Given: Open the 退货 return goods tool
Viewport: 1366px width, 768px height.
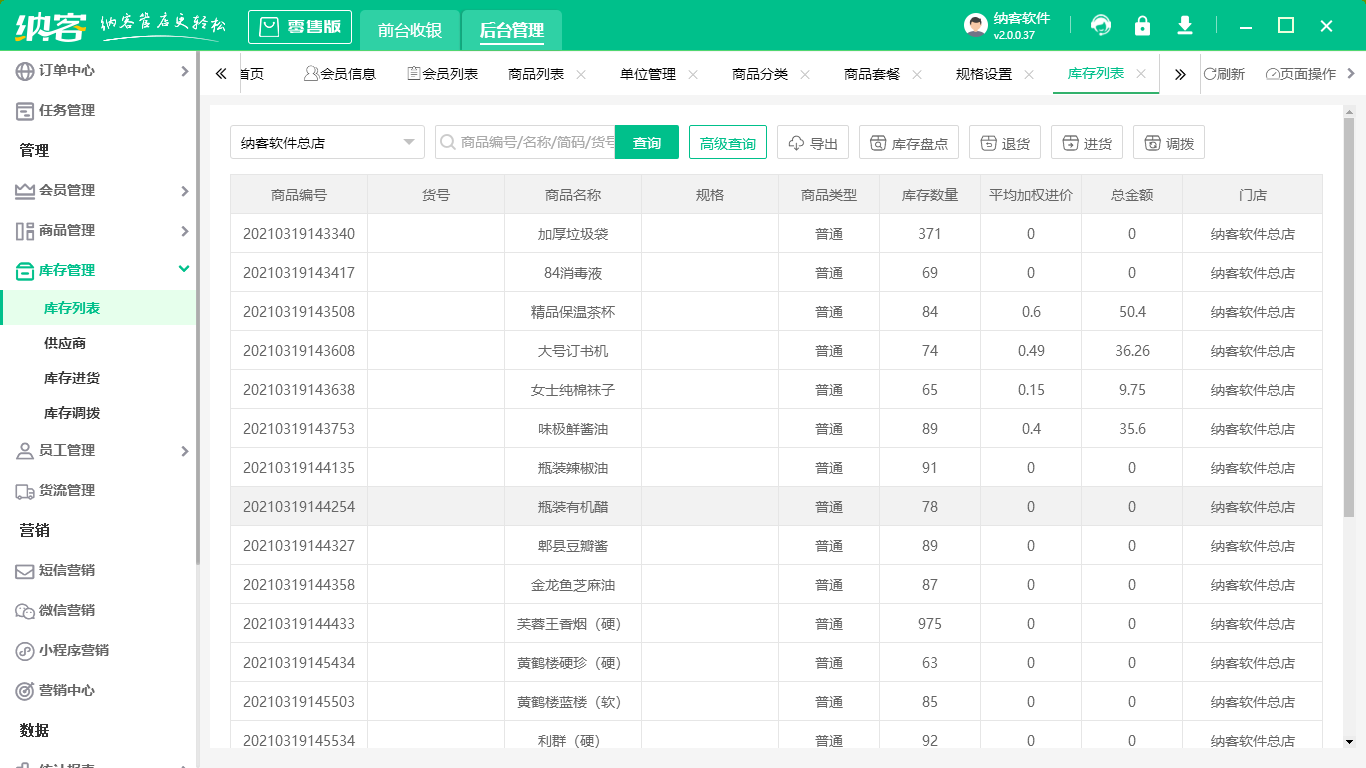Looking at the screenshot, I should (1004, 141).
